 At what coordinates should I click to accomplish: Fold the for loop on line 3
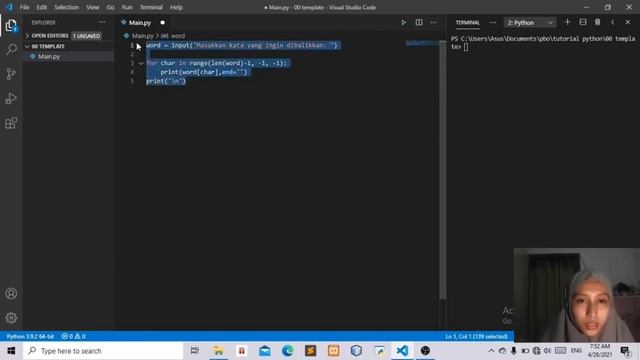tap(141, 63)
